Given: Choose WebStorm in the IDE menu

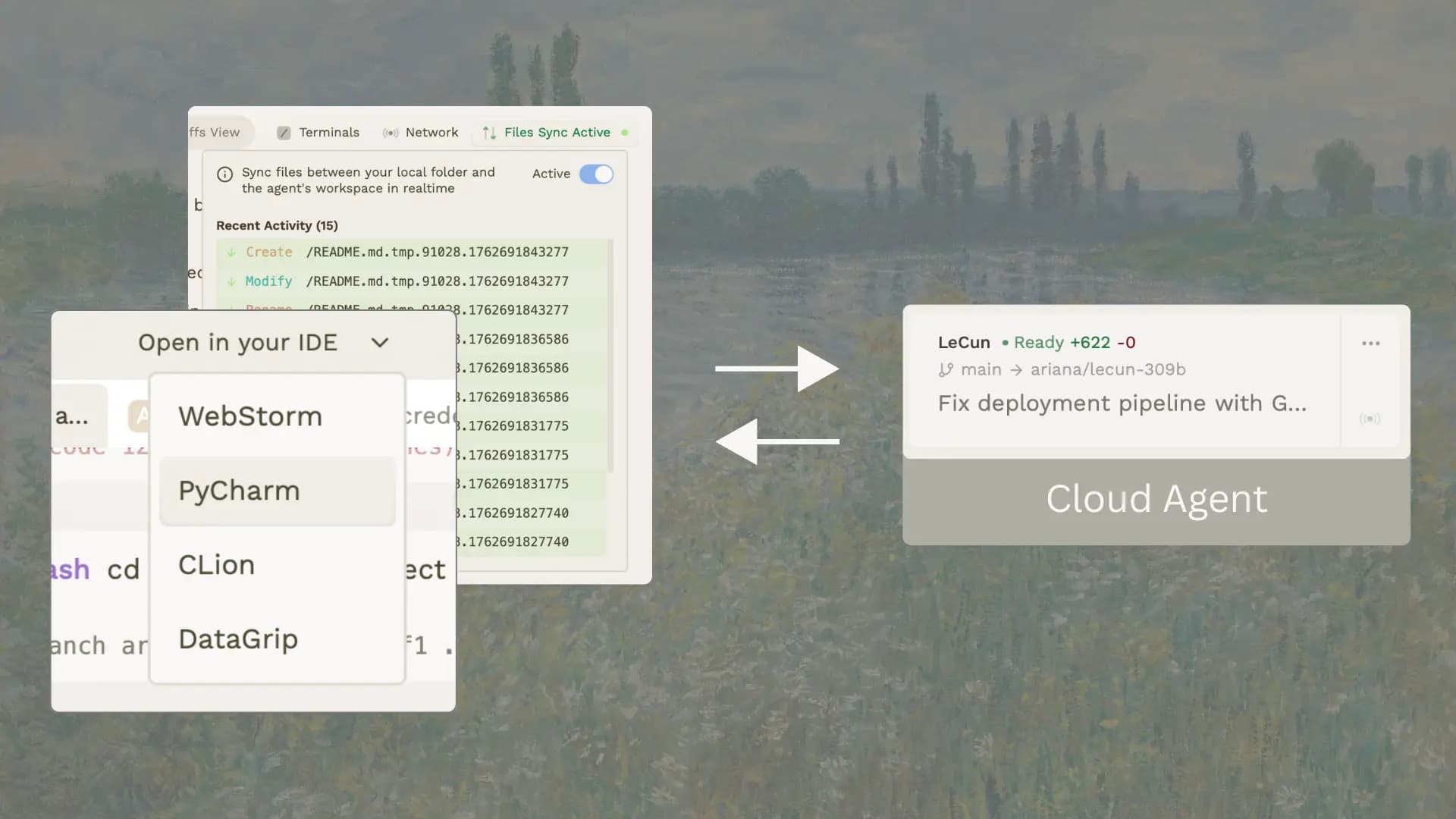Looking at the screenshot, I should click(250, 416).
